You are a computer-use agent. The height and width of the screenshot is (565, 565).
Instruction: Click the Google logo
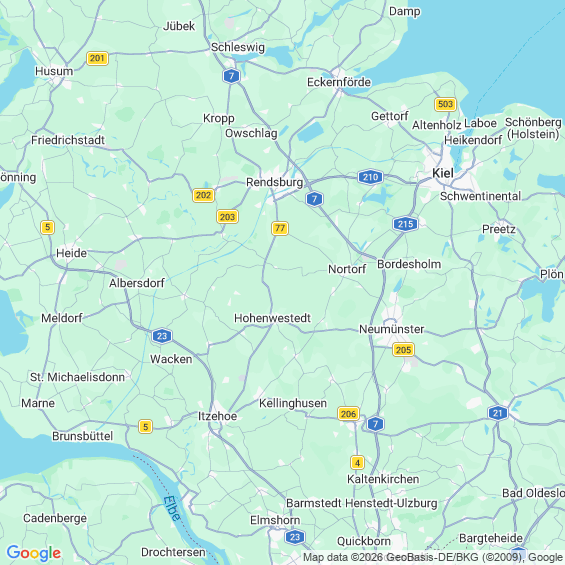click(34, 553)
